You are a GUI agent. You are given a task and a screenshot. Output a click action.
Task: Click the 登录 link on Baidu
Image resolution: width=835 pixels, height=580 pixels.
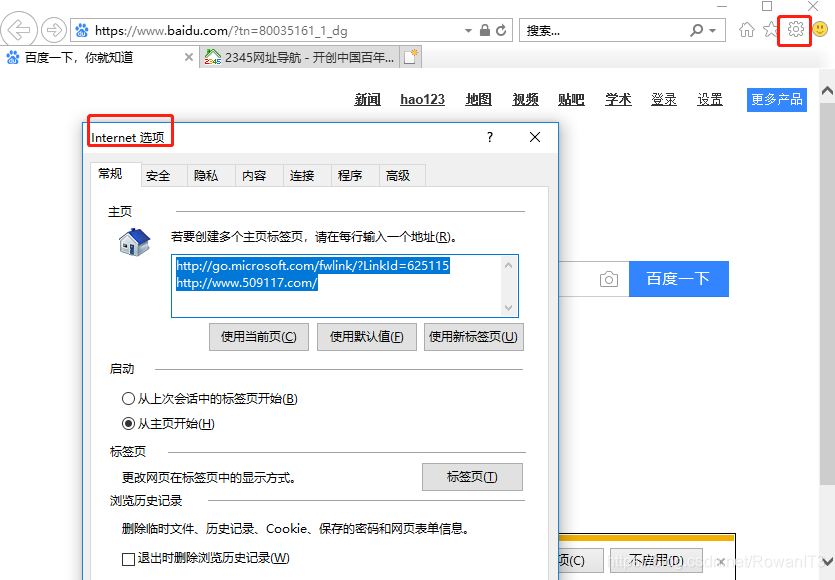[x=664, y=99]
